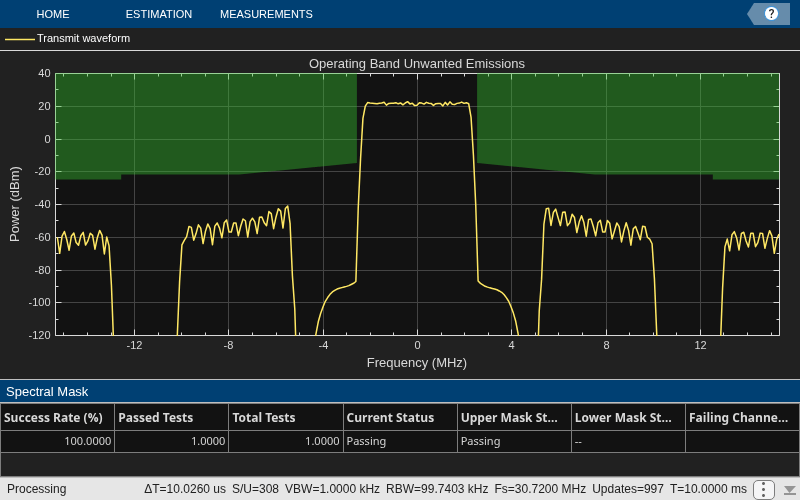Image resolution: width=800 pixels, height=500 pixels.
Task: Click the 0 tick on frequency axis
Action: pyautogui.click(x=417, y=345)
